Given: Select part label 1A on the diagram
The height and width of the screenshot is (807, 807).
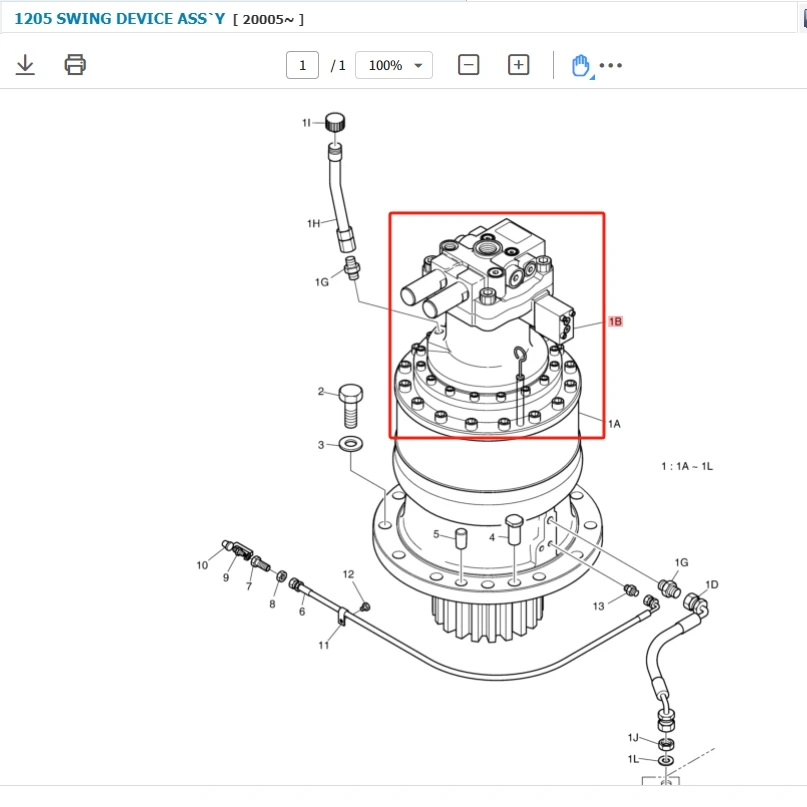Looking at the screenshot, I should click(614, 424).
